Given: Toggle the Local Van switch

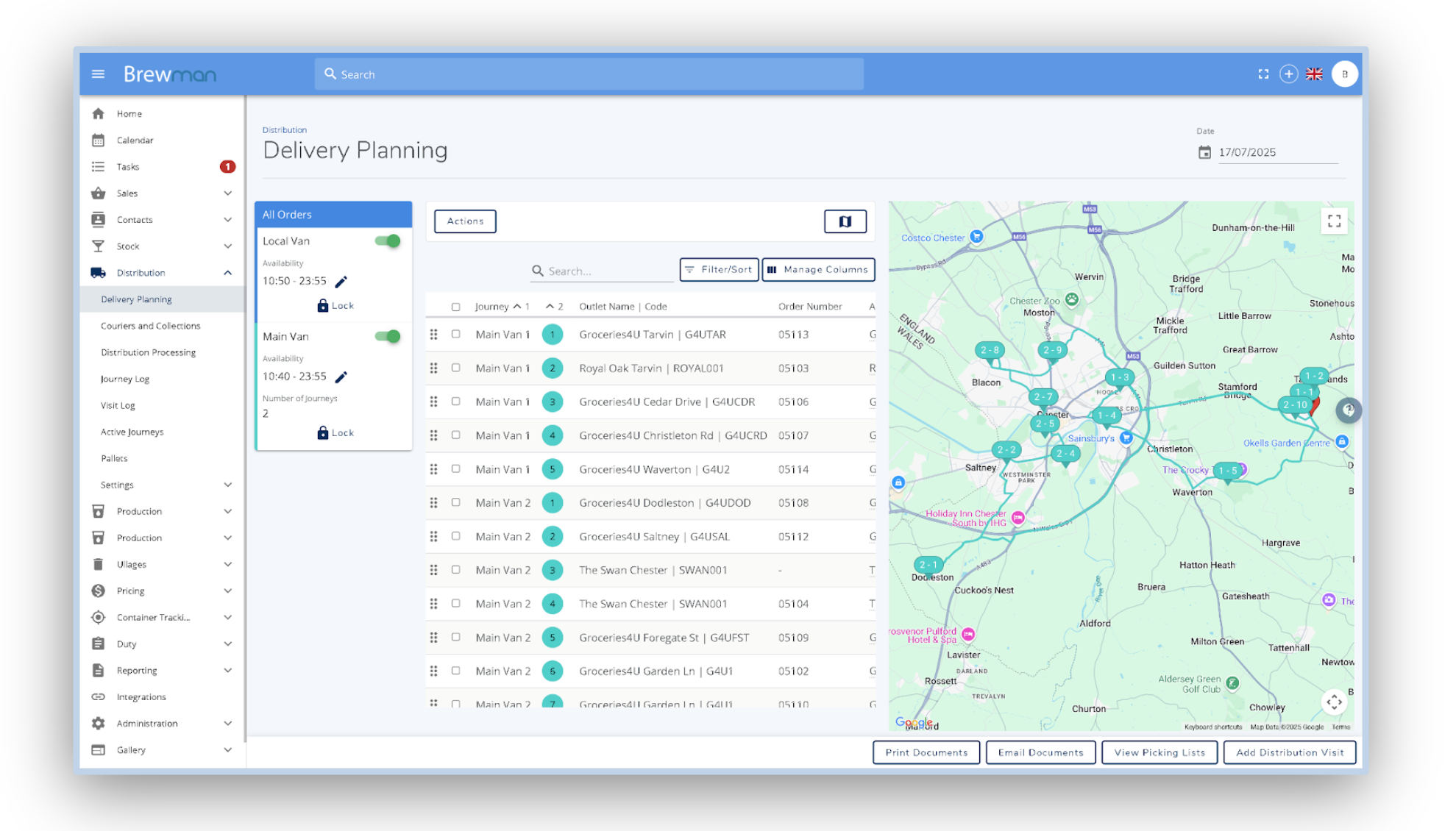Looking at the screenshot, I should click(x=388, y=241).
